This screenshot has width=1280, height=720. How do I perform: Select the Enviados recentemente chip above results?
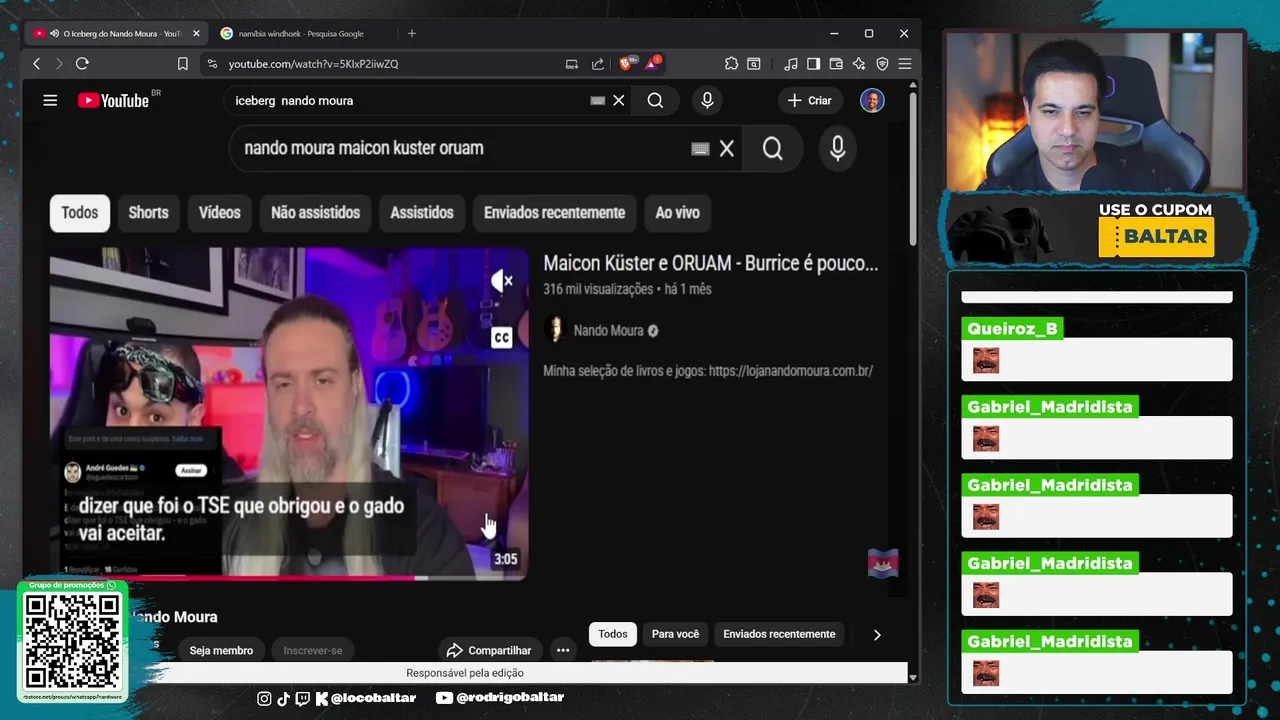[x=554, y=212]
